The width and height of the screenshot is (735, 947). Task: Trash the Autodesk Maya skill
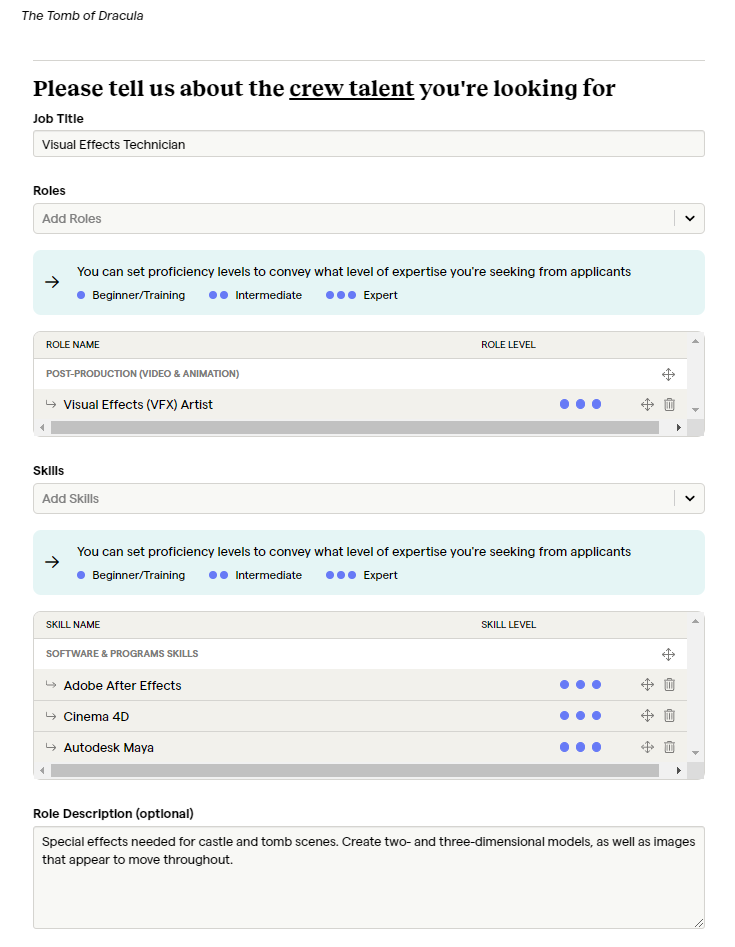(x=669, y=747)
